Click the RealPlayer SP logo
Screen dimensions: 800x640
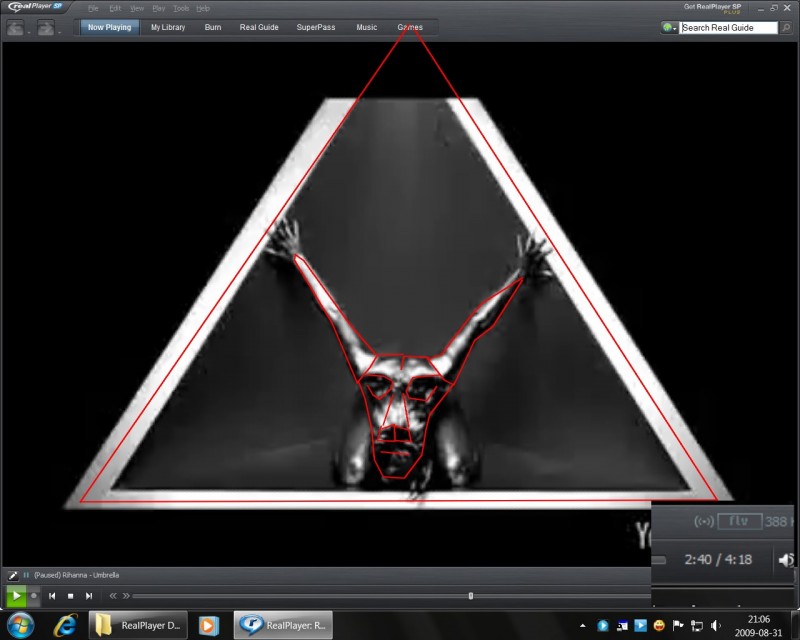coord(35,7)
